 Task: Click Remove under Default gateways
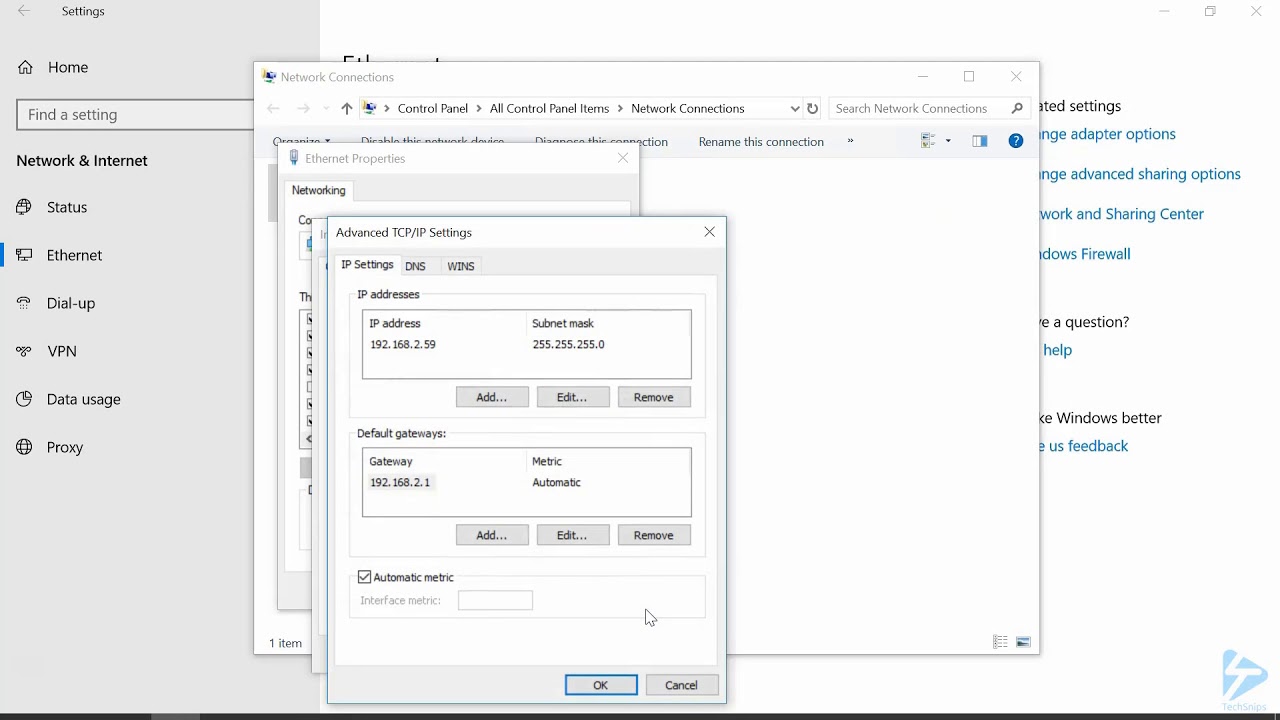coord(654,535)
